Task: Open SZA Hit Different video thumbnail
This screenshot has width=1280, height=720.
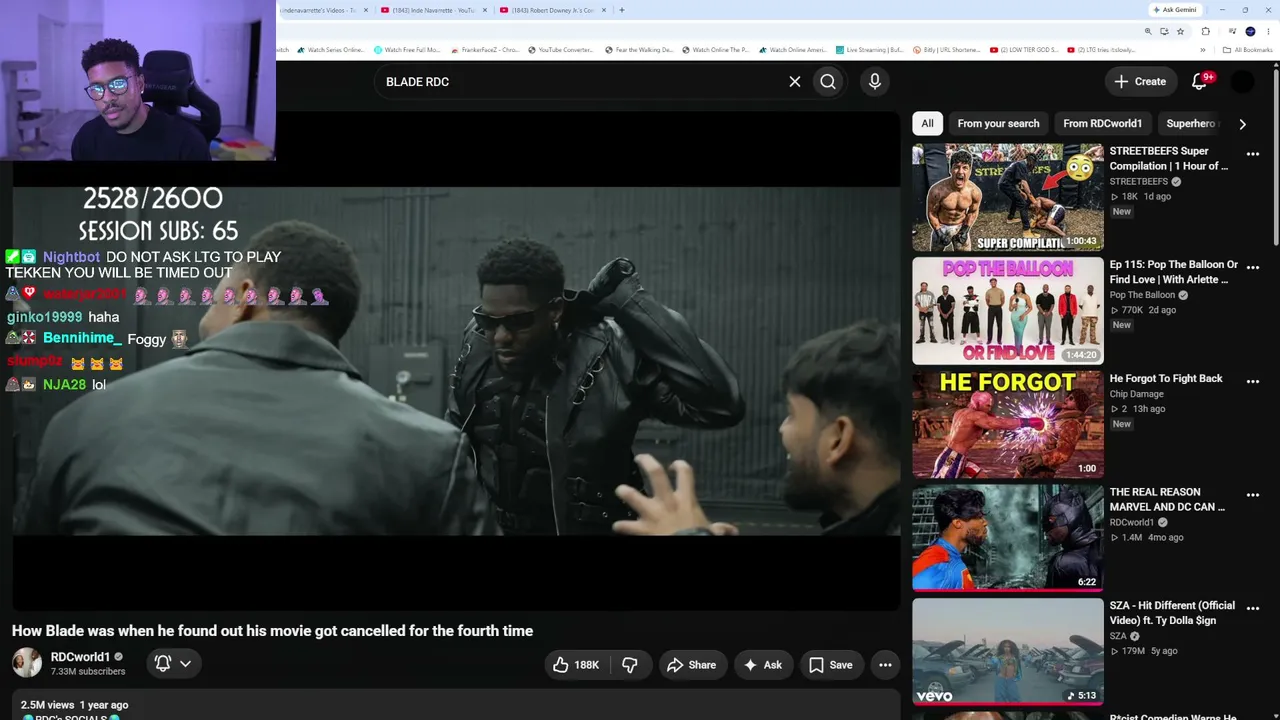Action: [x=1007, y=652]
